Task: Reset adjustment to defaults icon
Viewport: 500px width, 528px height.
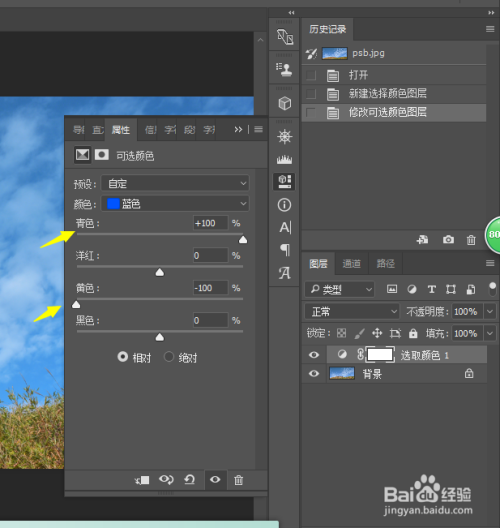Action: [x=190, y=479]
